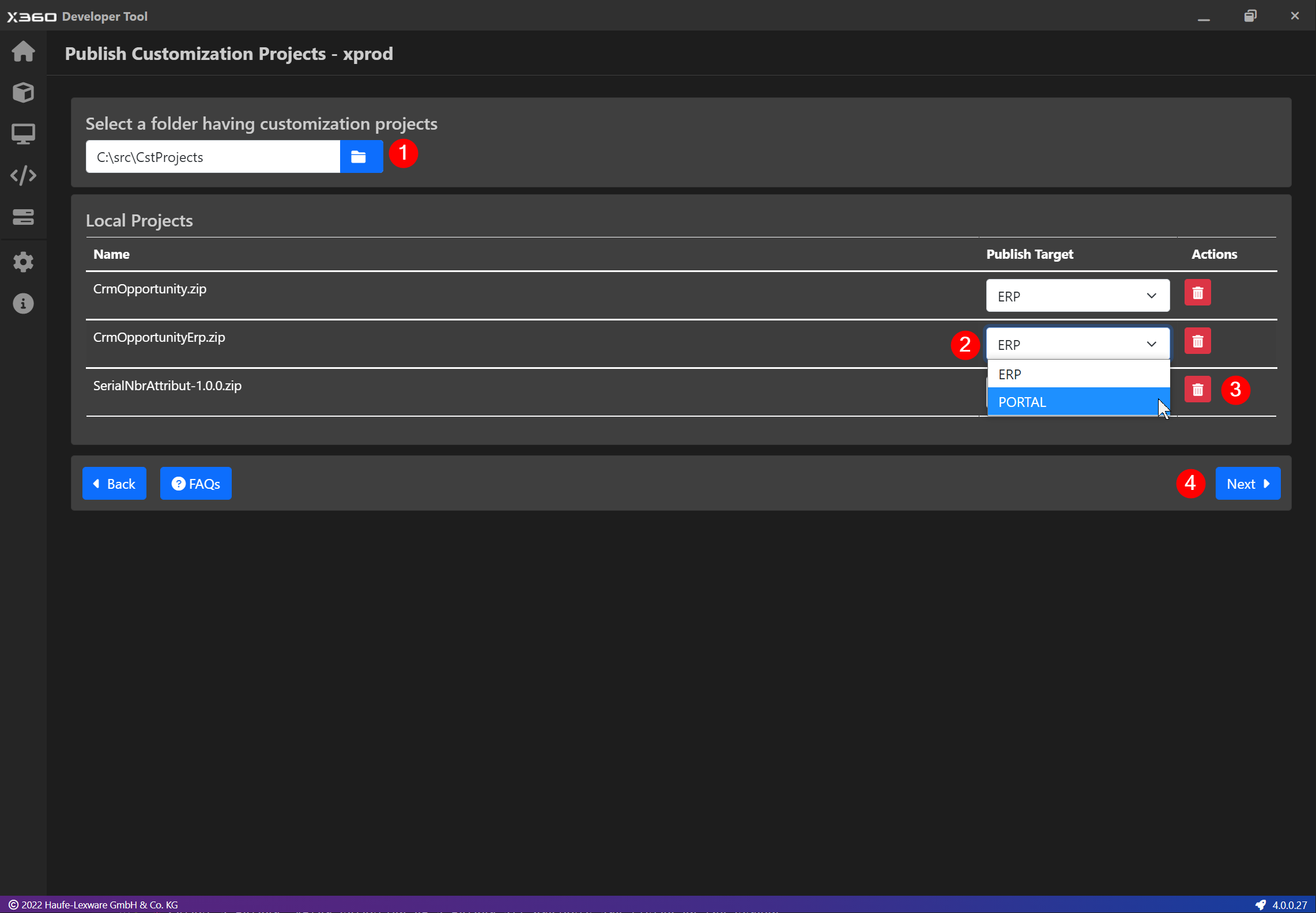Proceed with the Next button
This screenshot has width=1316, height=913.
coord(1247,484)
